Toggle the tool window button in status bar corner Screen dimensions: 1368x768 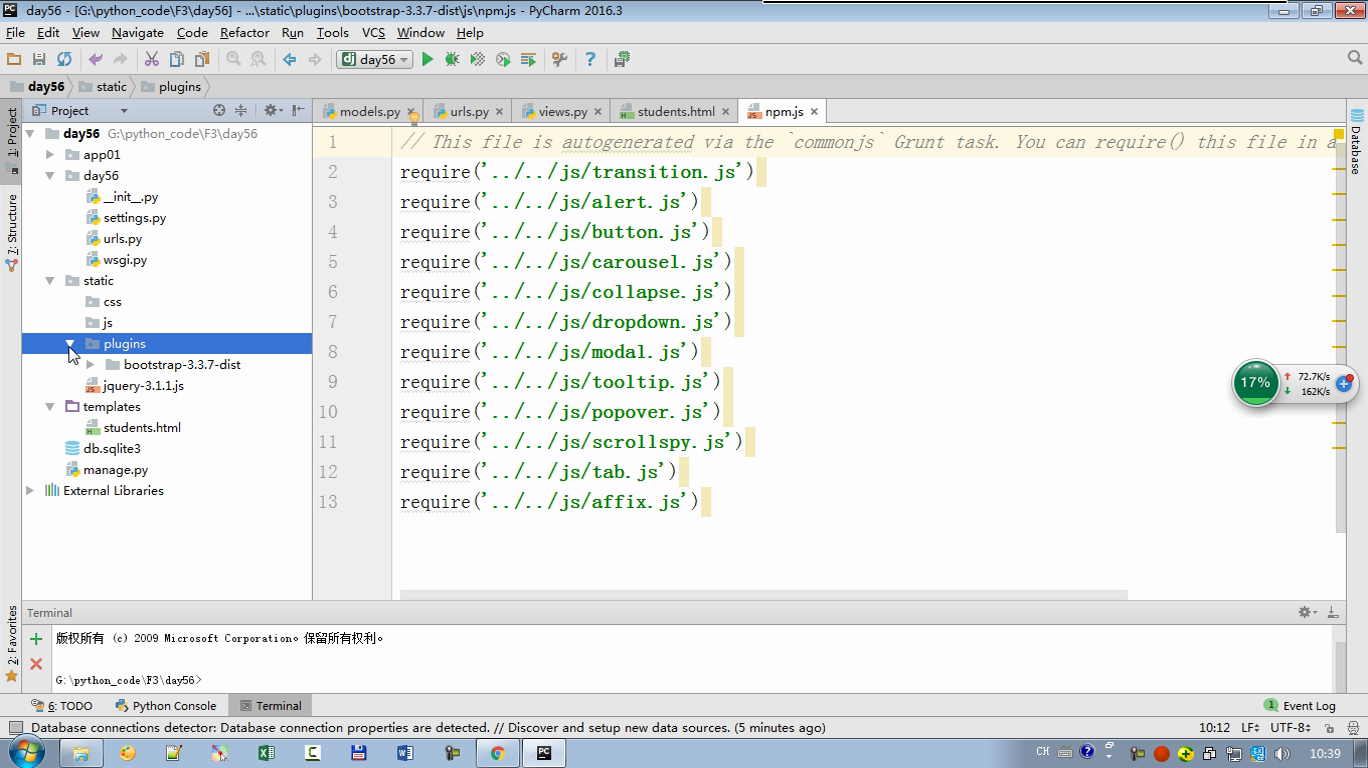click(15, 728)
